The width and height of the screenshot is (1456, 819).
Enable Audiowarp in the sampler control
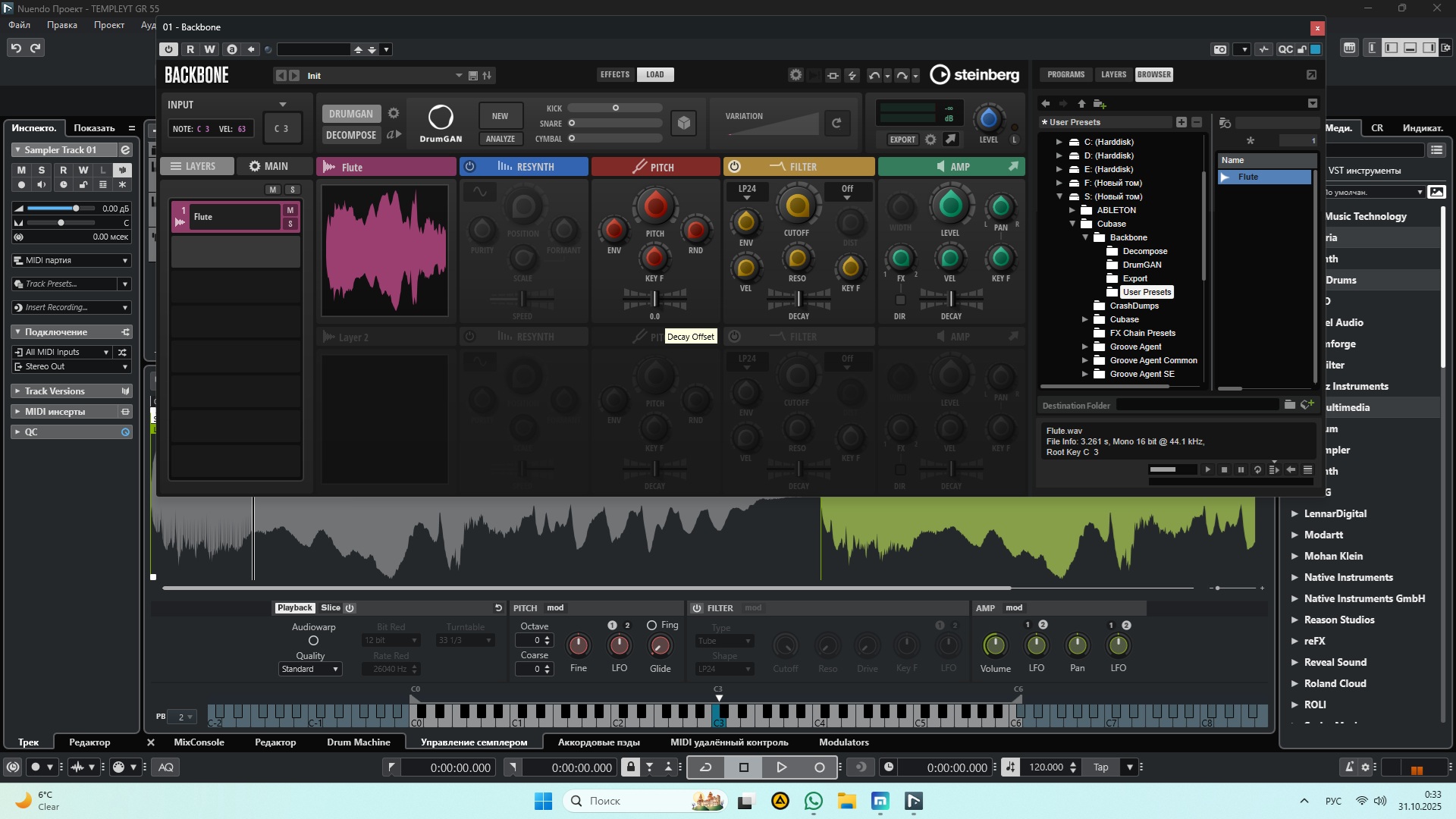313,641
